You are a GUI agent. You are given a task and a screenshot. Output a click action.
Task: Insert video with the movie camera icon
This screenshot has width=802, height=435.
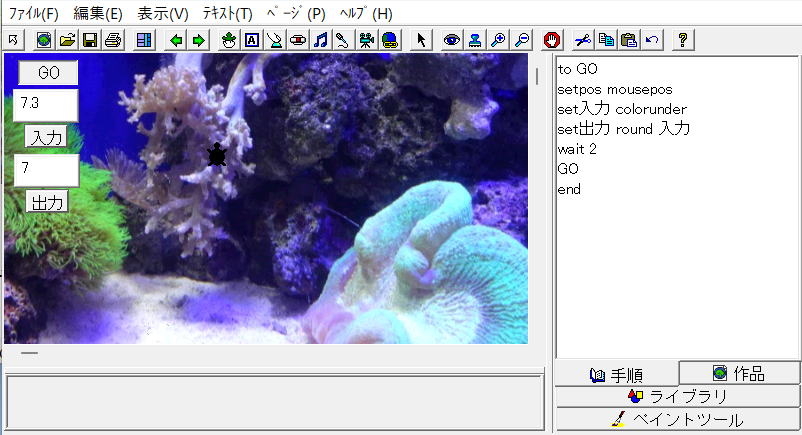(366, 39)
